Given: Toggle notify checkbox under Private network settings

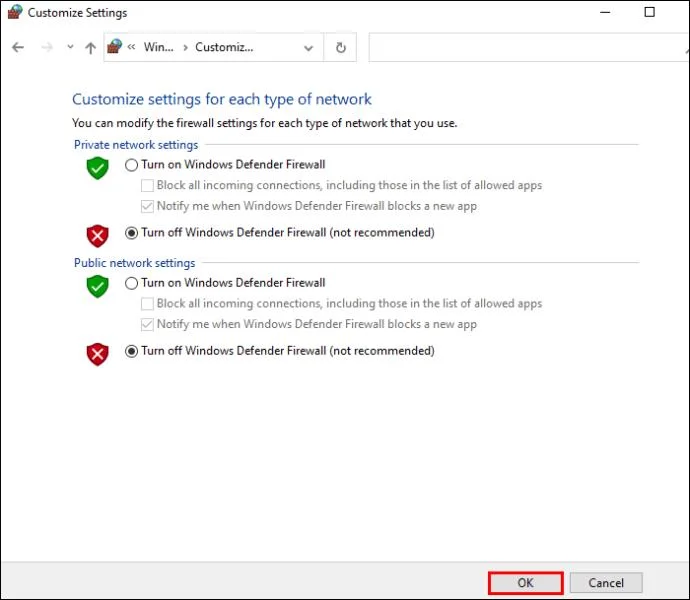Looking at the screenshot, I should [147, 206].
